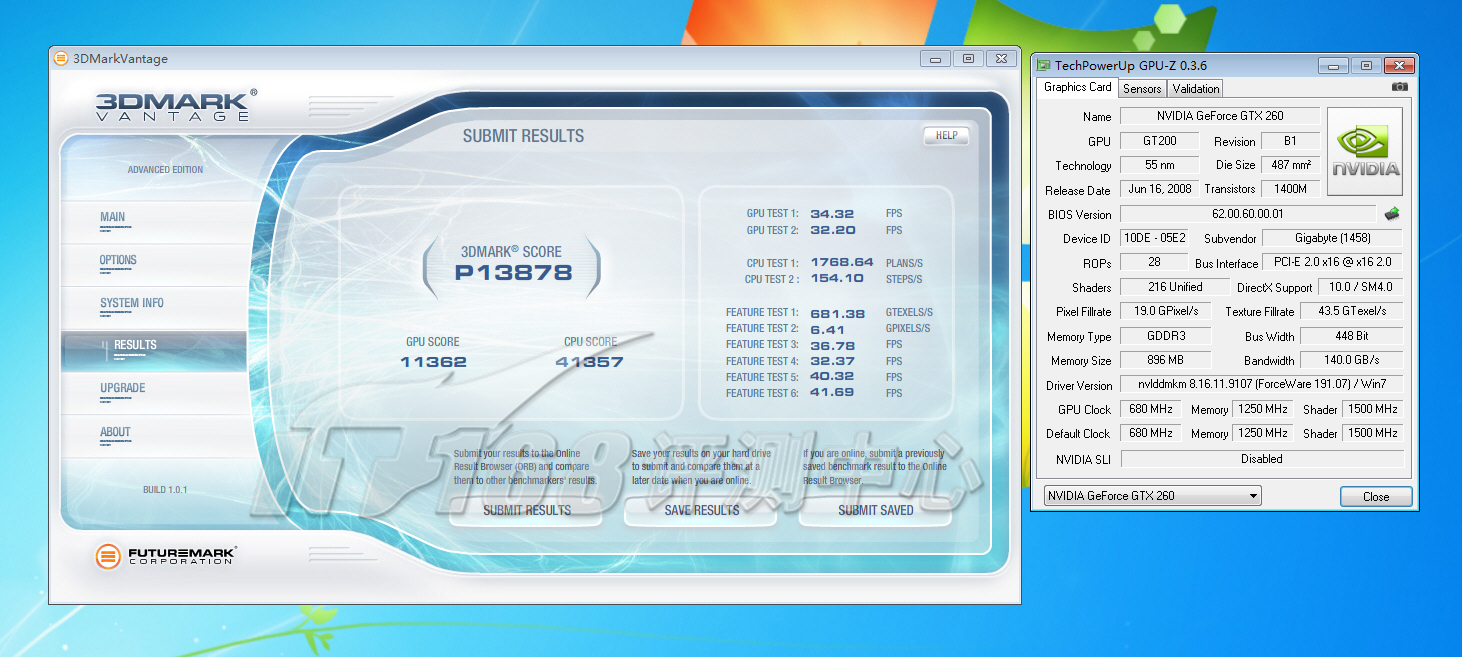Click the NVIDIA logo in GPU-Z
The image size is (1462, 657).
(x=1365, y=152)
